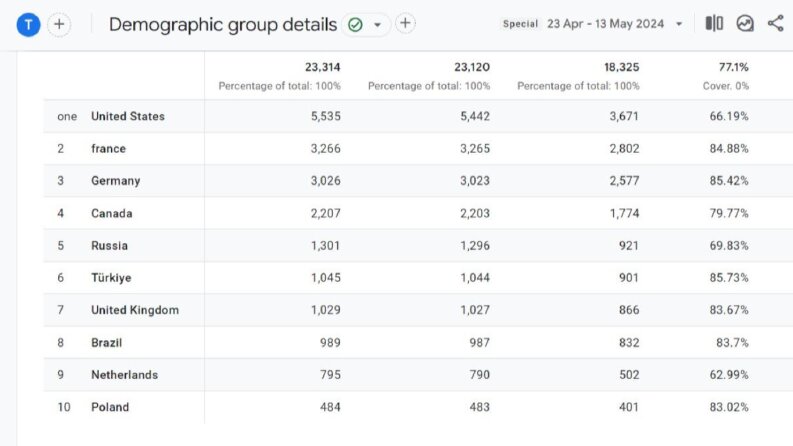The height and width of the screenshot is (446, 793).
Task: Open the date range dropdown arrow
Action: pyautogui.click(x=679, y=24)
